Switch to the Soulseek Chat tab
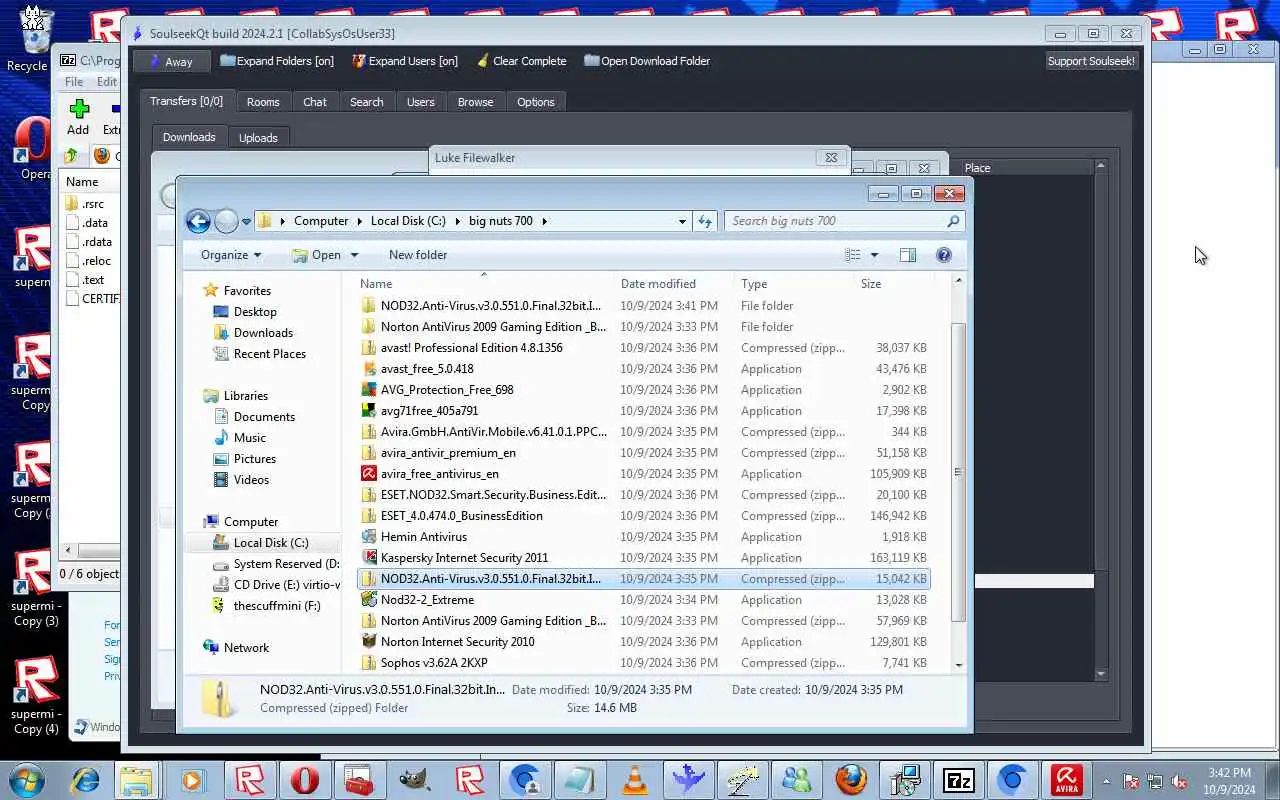Screen dimensions: 1280x800 [315, 102]
